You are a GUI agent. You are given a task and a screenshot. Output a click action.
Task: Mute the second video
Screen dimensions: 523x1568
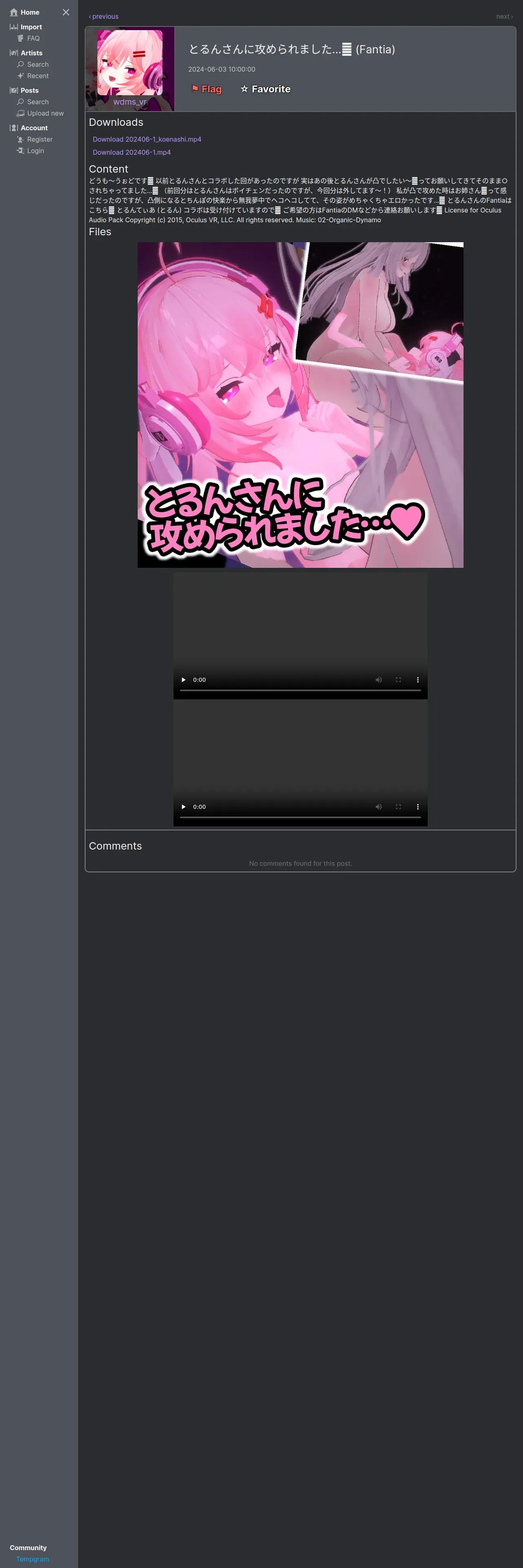tap(379, 806)
